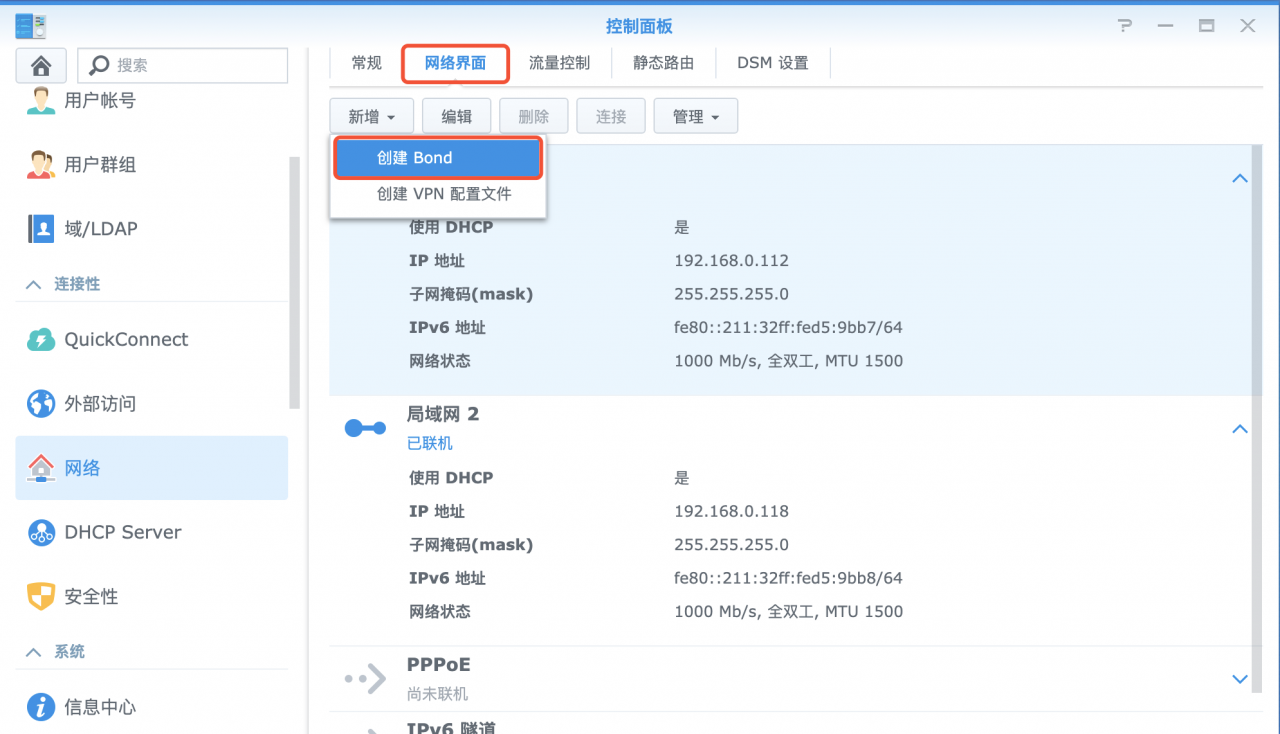Switch to the 流量控制 tab

559,63
